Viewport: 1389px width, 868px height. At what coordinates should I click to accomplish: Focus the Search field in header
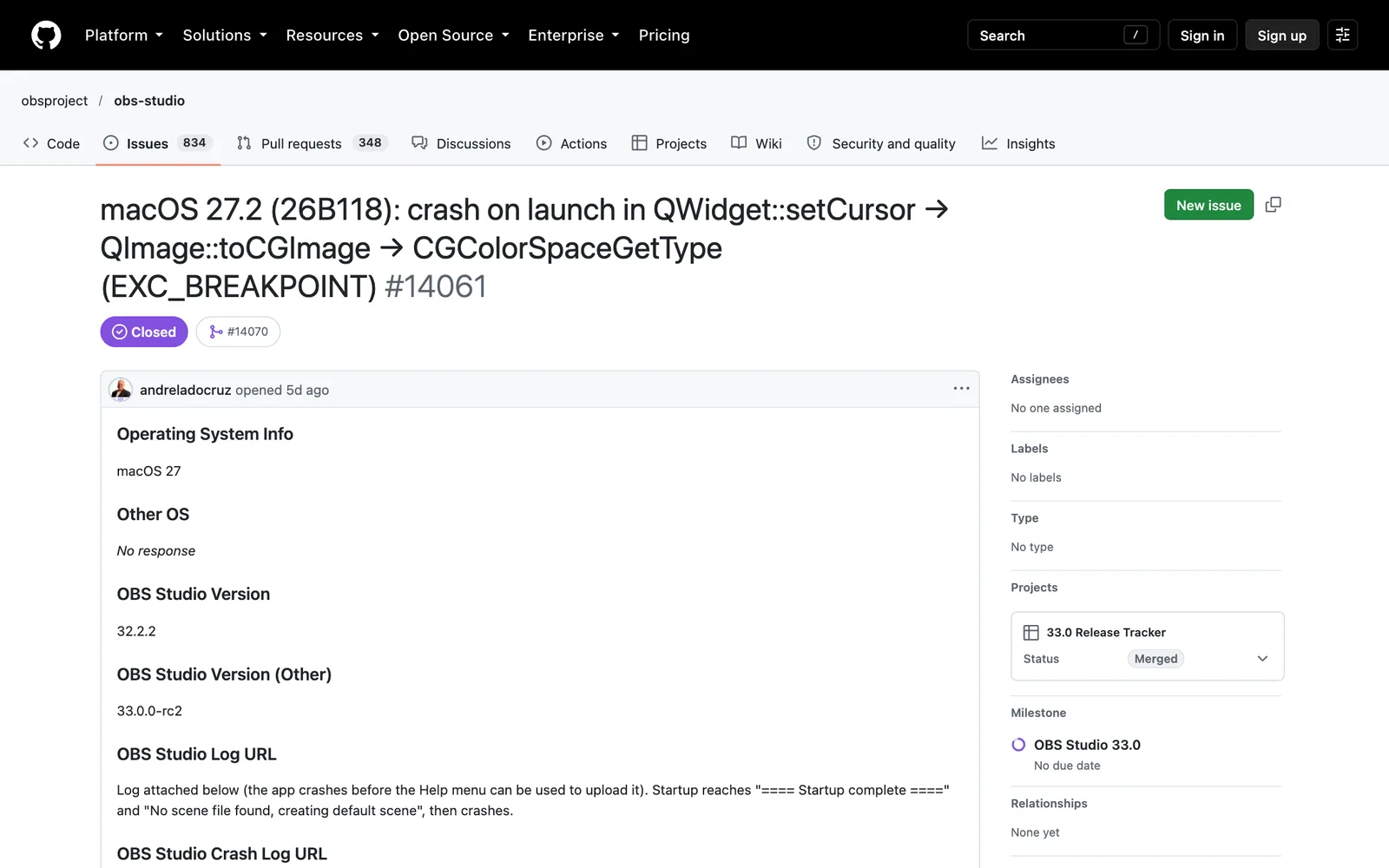1063,36
